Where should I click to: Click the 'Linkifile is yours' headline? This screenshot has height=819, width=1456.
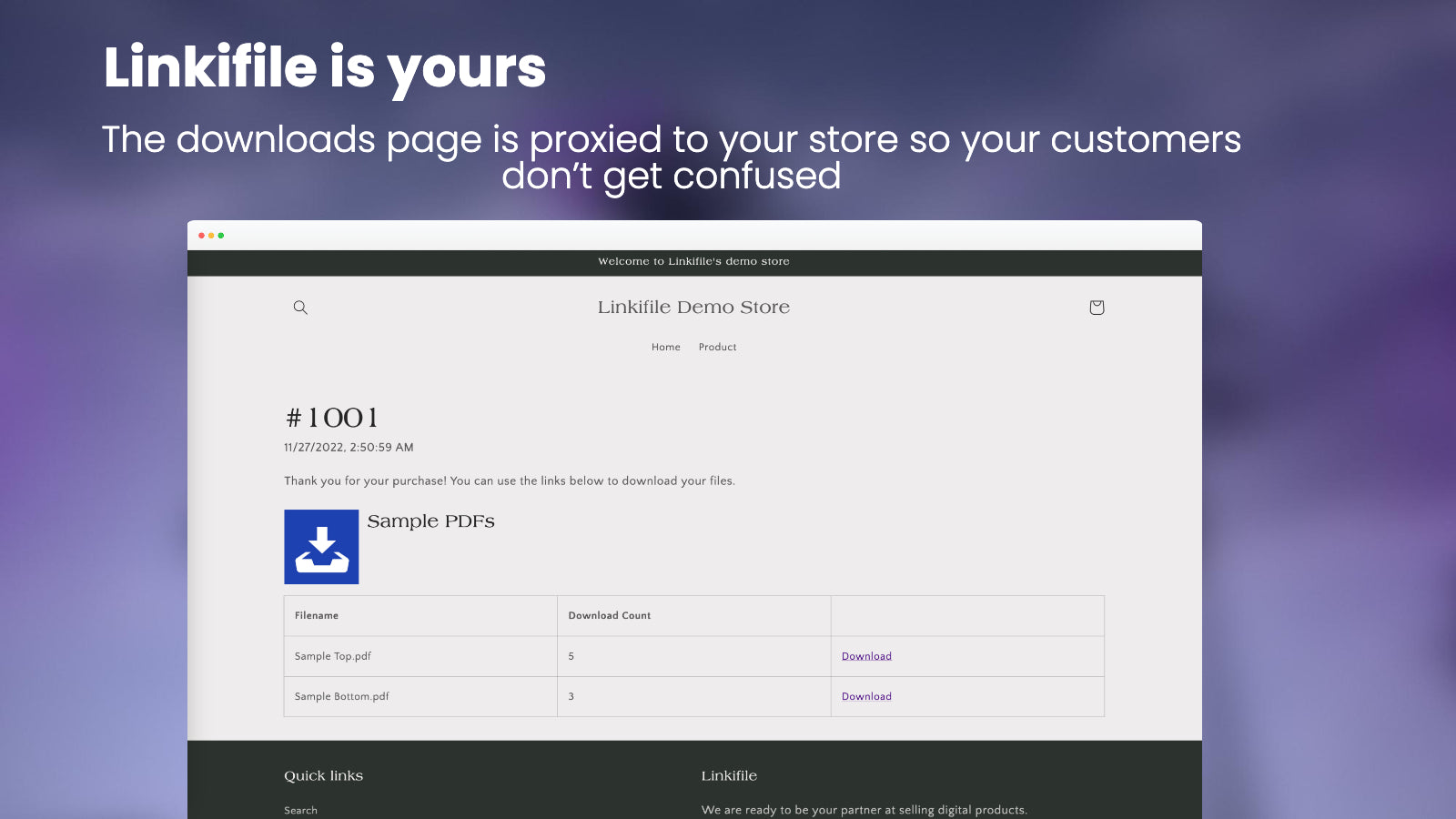[325, 69]
